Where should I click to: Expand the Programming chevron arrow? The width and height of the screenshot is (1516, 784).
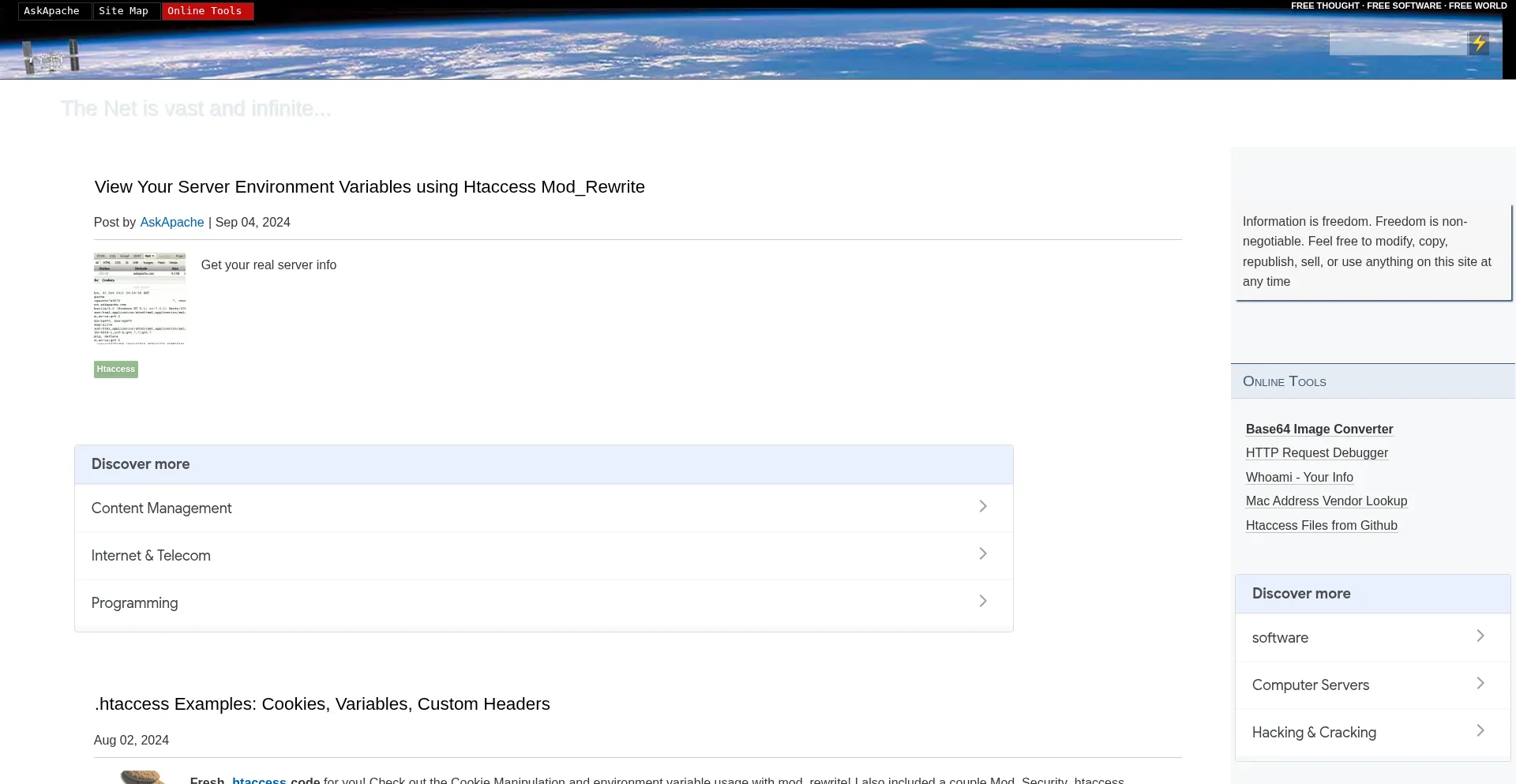(x=983, y=601)
